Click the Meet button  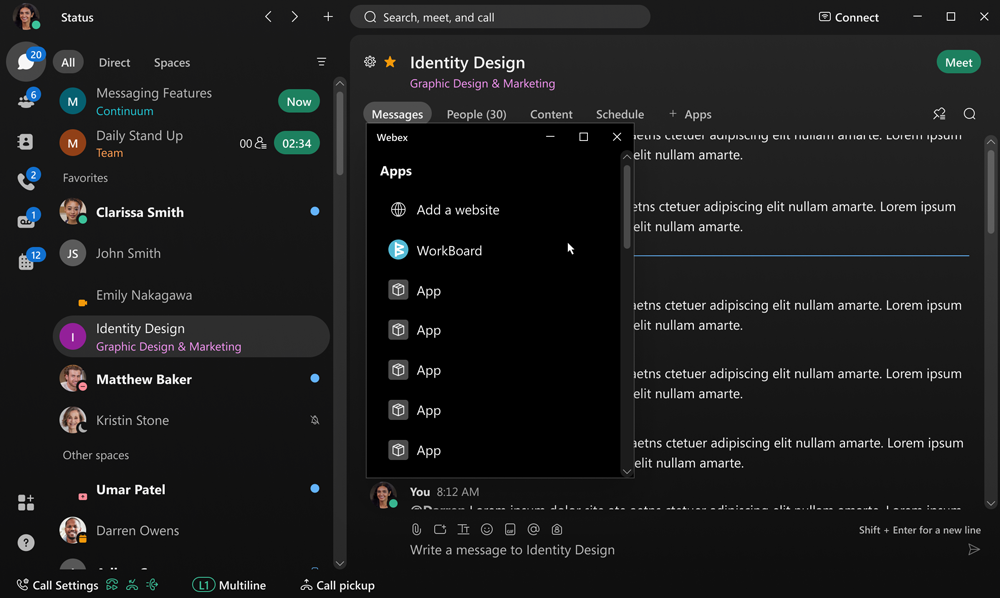coord(959,62)
